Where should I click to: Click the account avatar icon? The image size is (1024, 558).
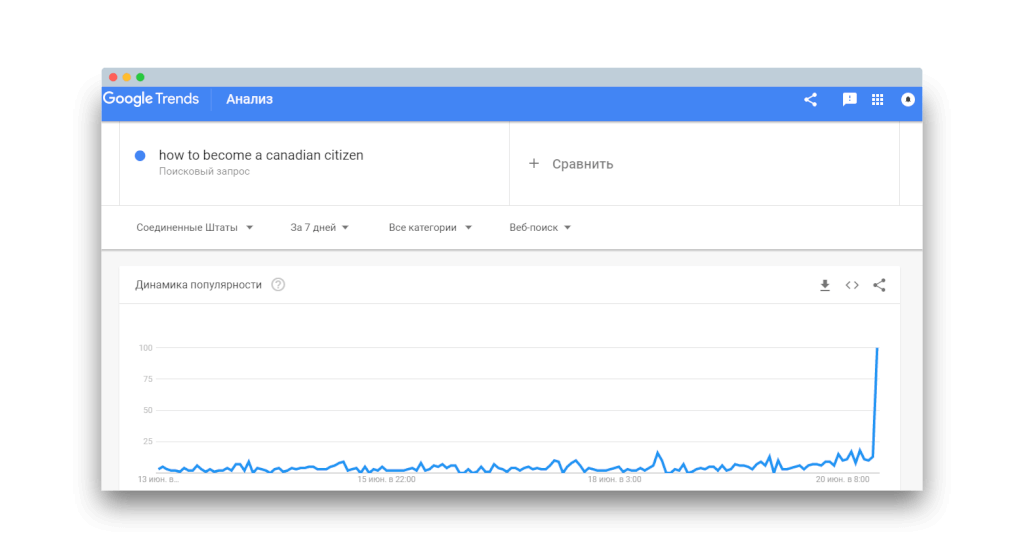(908, 100)
